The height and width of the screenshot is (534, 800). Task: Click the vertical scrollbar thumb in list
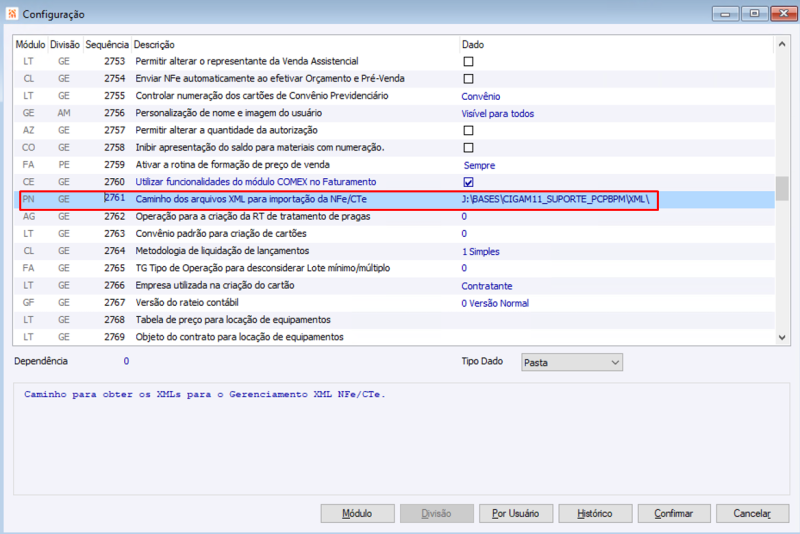[x=782, y=188]
